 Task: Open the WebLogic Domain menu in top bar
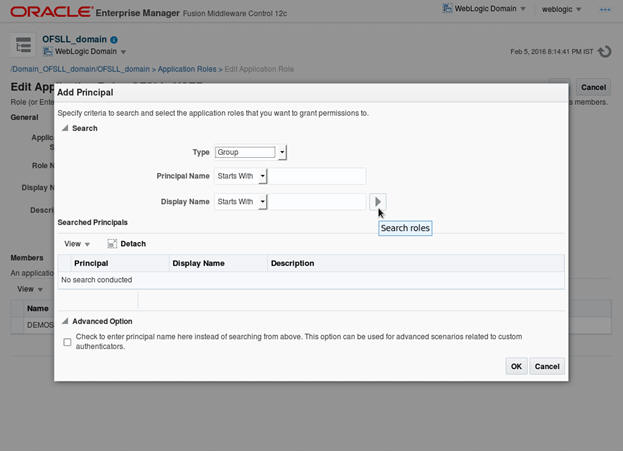485,9
